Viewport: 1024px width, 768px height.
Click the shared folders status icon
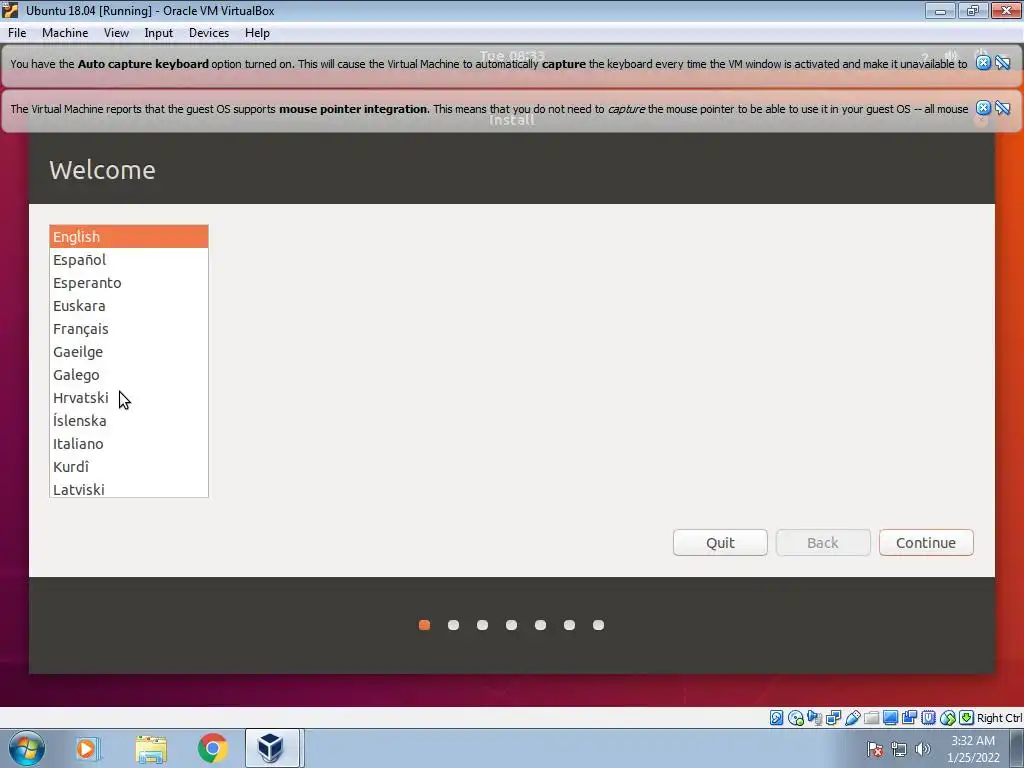coord(871,718)
